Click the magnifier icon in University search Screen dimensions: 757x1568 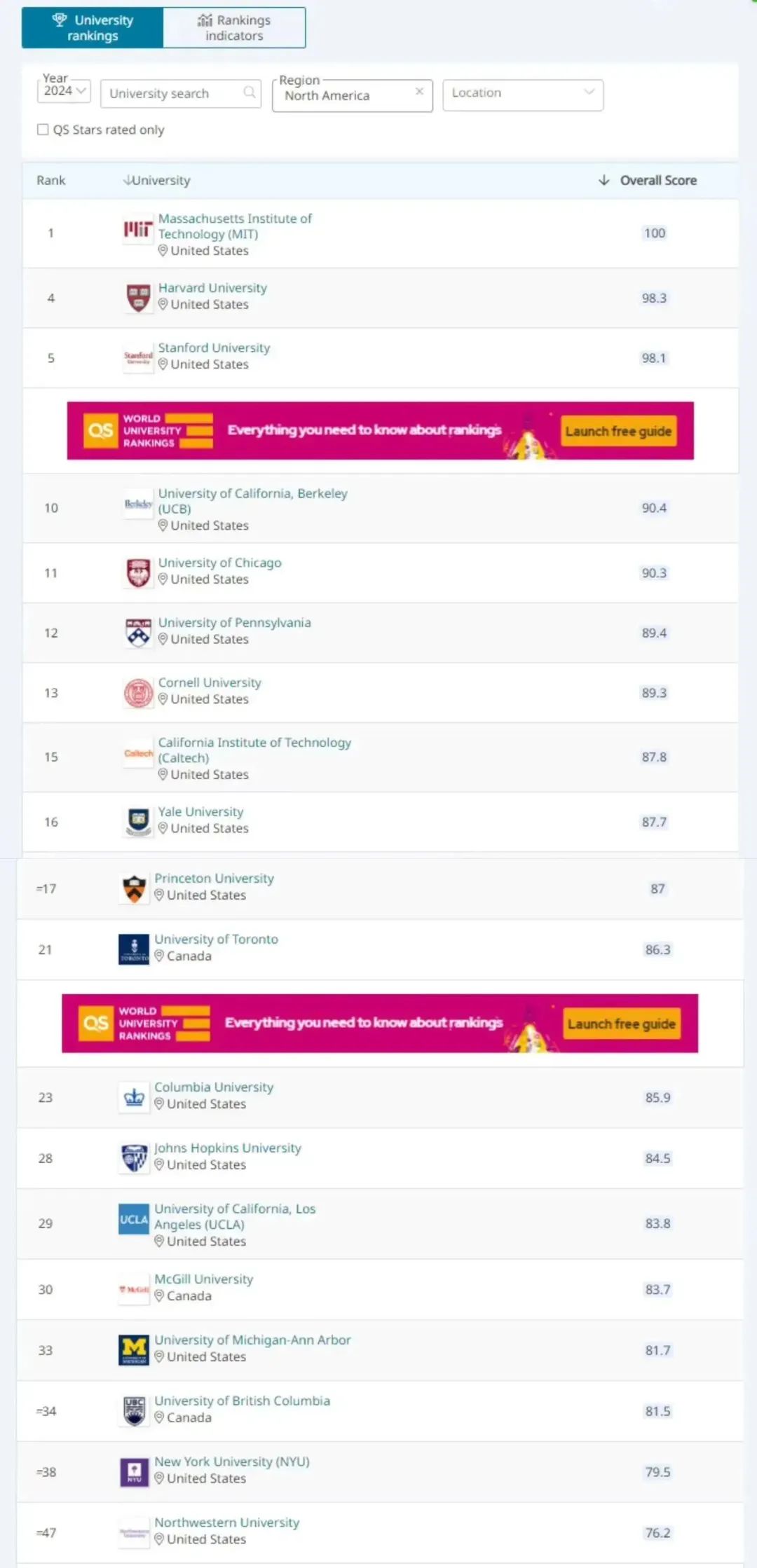250,92
